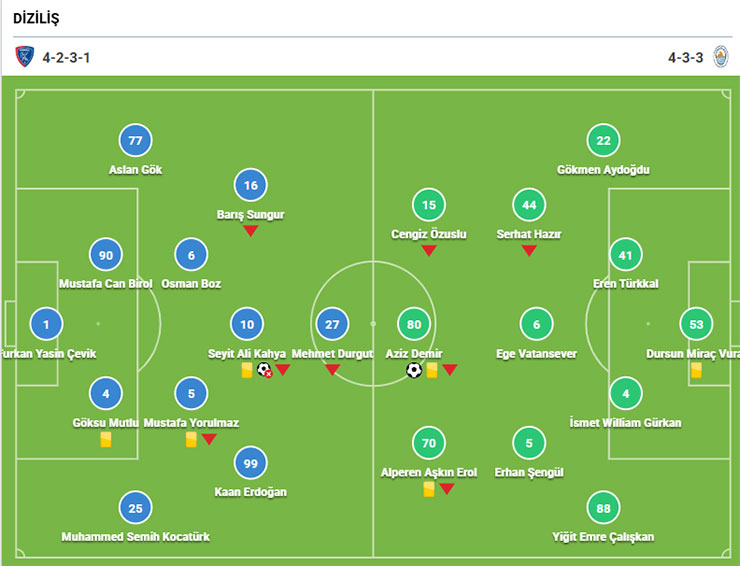Select number 88 Yiğit Emre Çalışkan

[x=604, y=508]
